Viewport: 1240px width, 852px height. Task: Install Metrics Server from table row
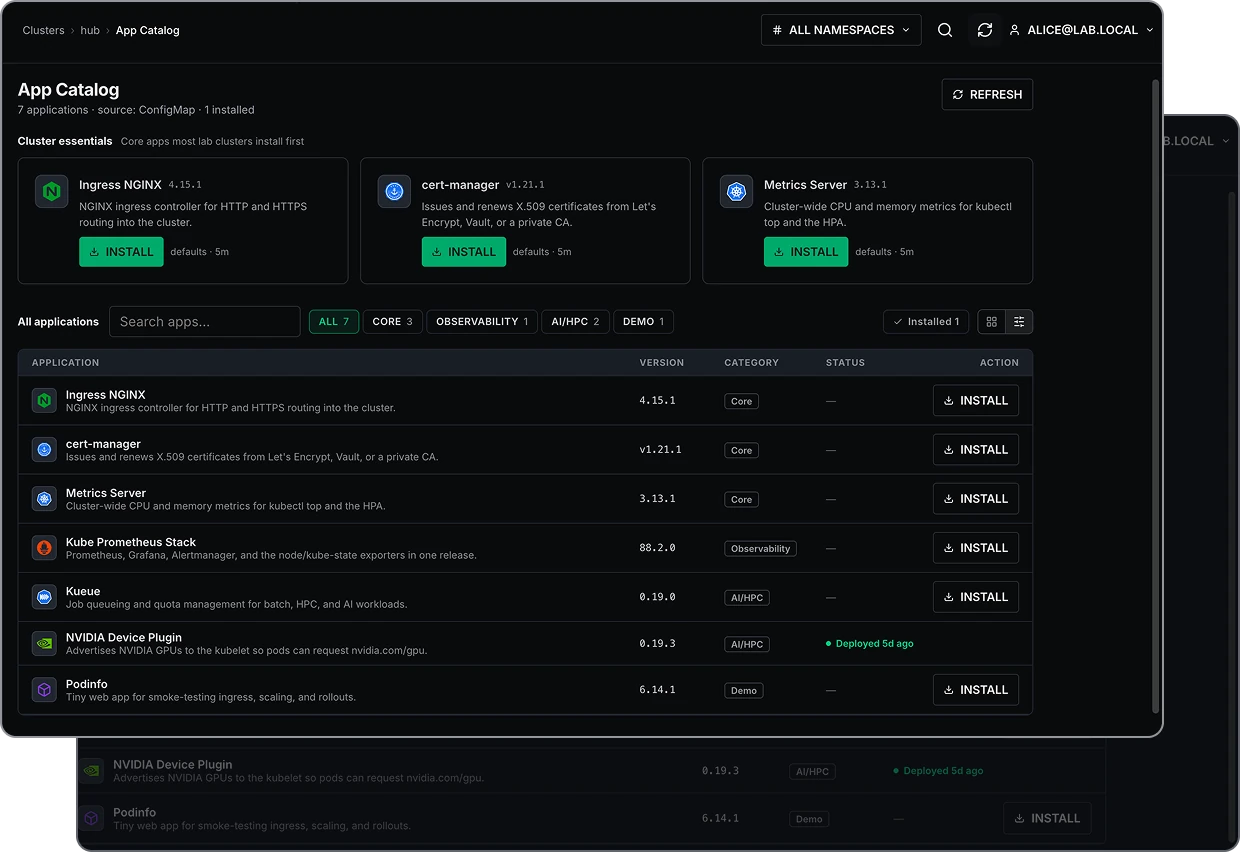(976, 498)
